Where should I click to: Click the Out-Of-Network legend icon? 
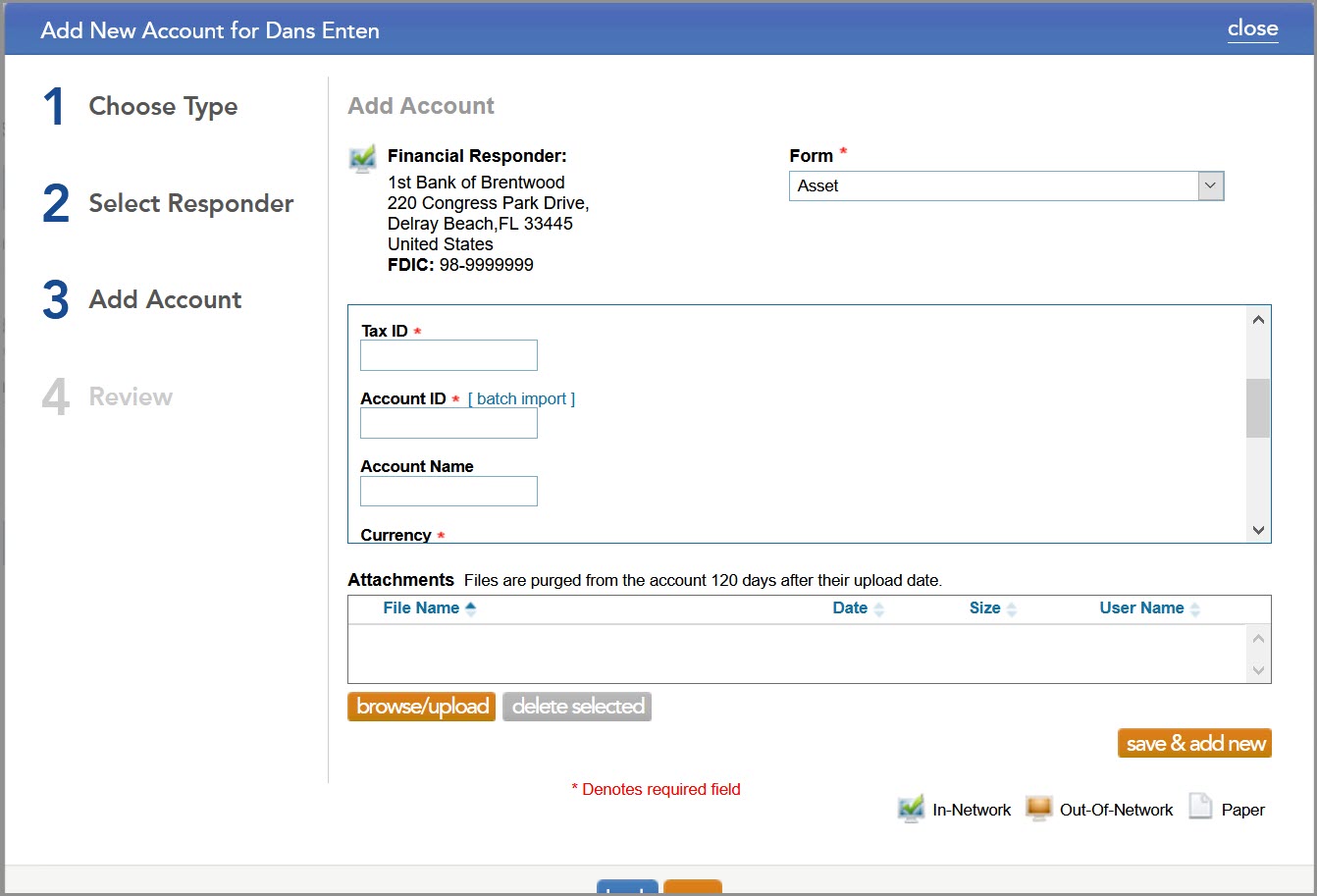(1037, 808)
